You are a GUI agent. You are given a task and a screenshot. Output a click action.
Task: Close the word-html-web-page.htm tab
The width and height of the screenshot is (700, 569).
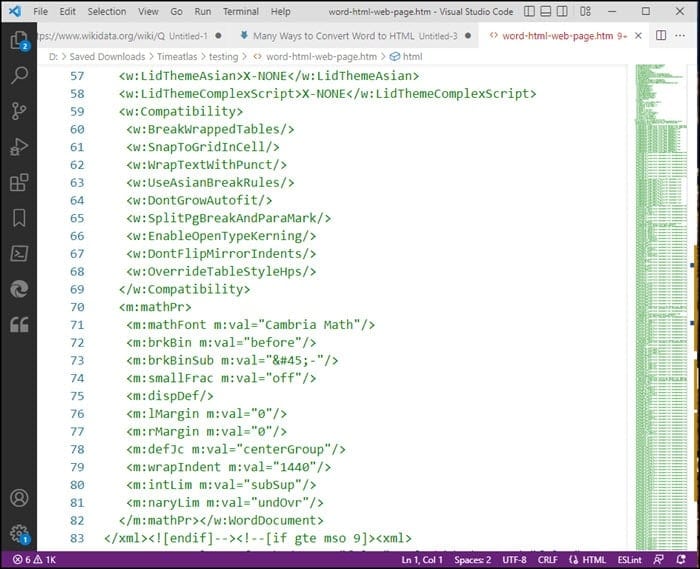[638, 36]
